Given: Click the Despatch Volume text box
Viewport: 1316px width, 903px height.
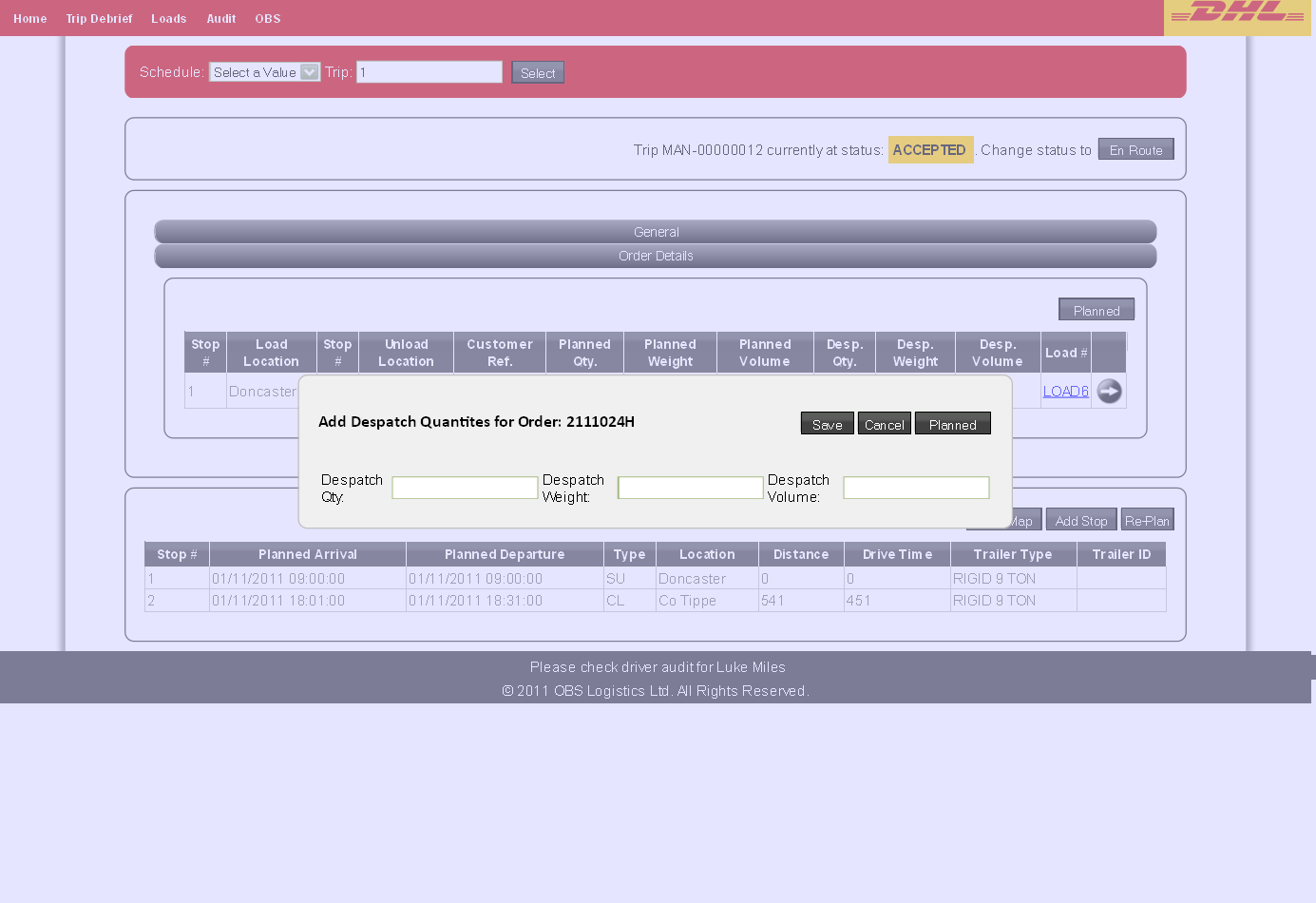Looking at the screenshot, I should click(x=917, y=488).
